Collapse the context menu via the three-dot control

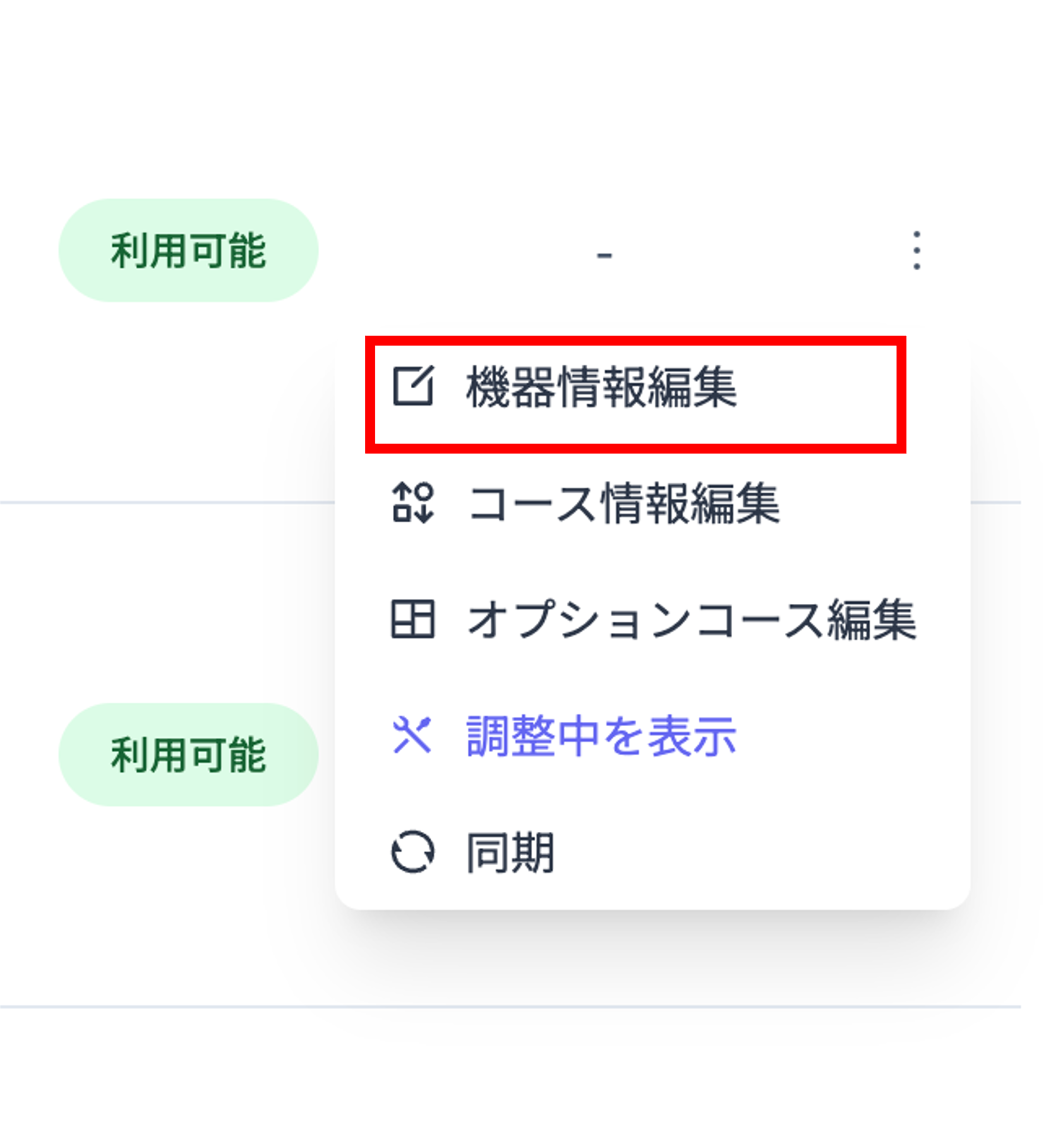tap(918, 250)
